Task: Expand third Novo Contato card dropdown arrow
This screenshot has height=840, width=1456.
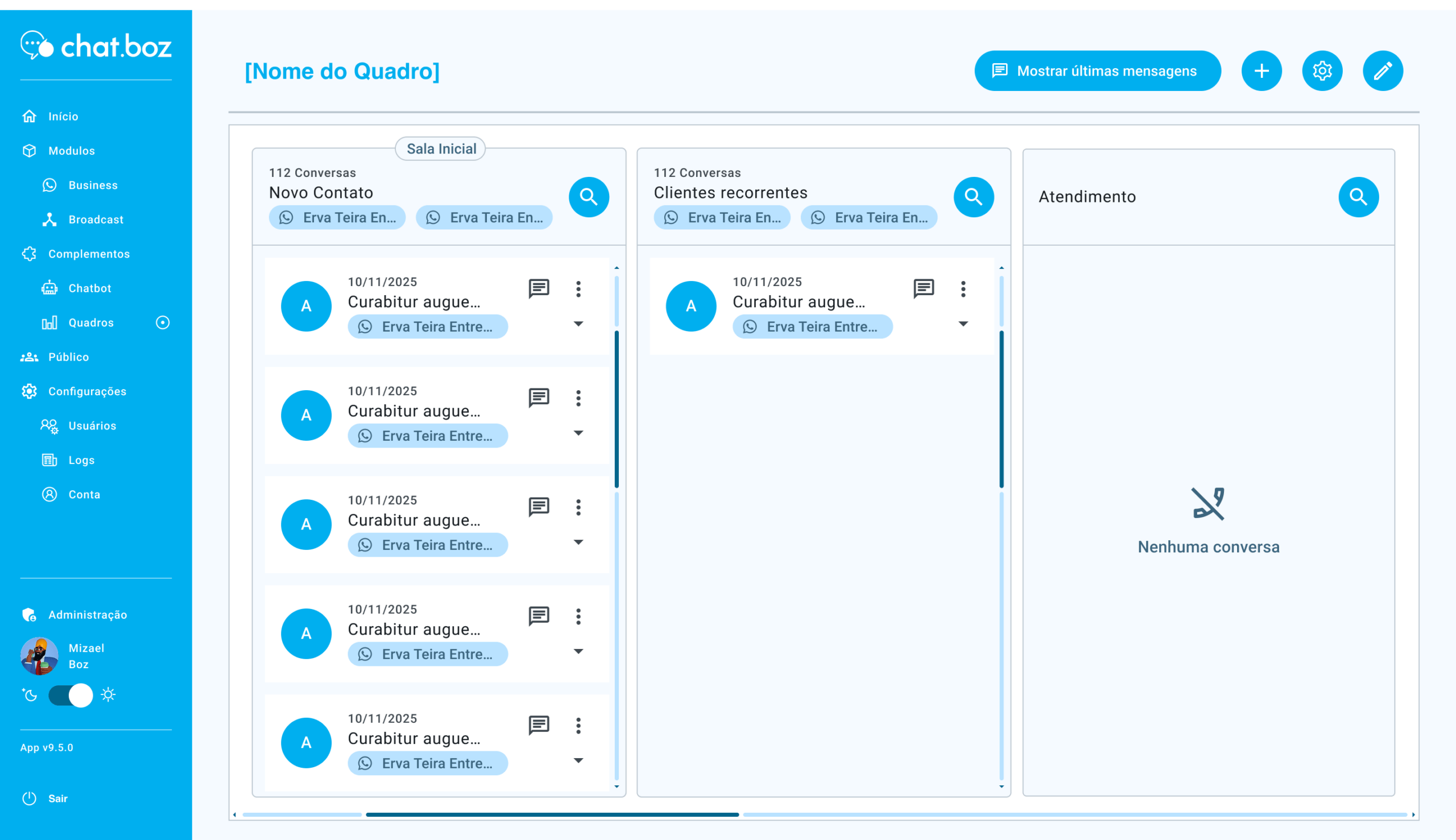Action: tap(578, 542)
